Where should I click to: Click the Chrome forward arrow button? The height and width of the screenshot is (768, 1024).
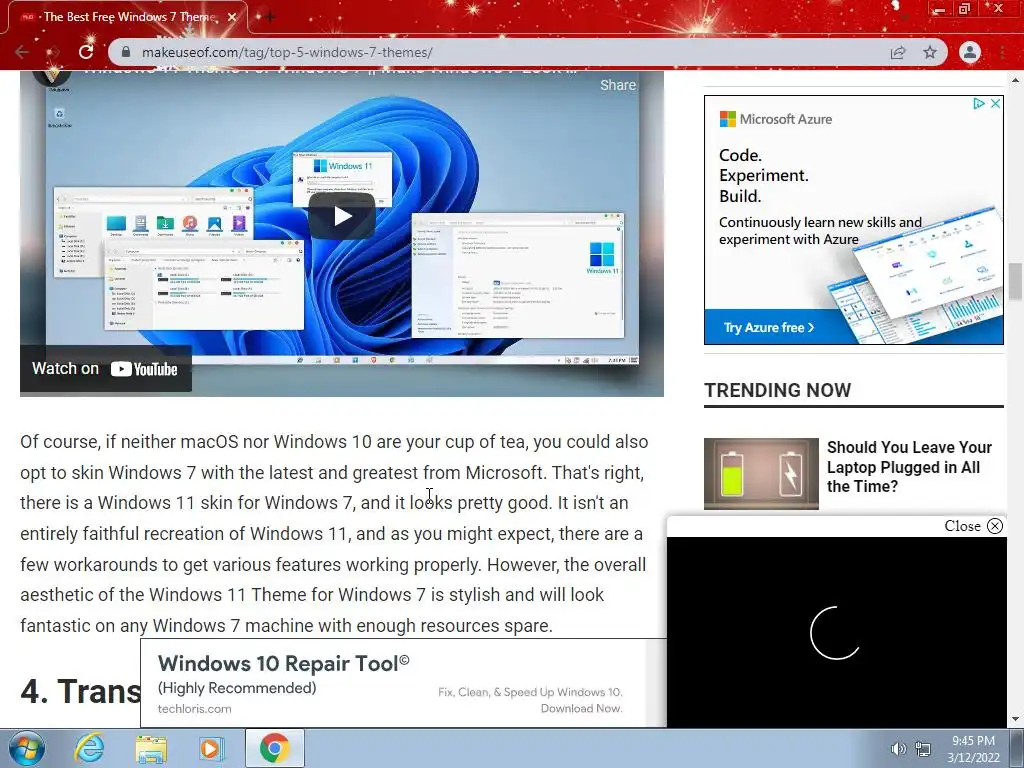[54, 52]
